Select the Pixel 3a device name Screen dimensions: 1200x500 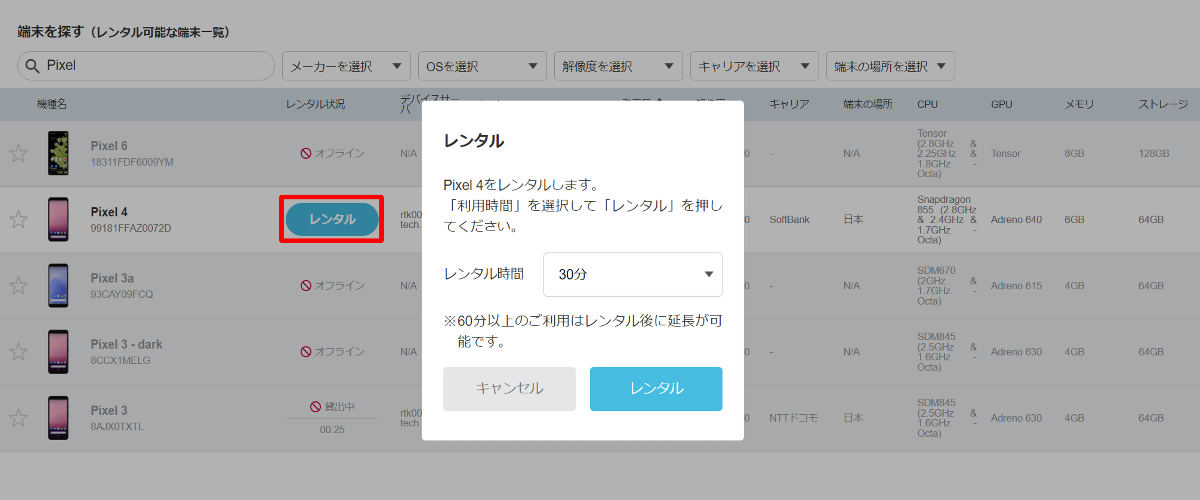[x=112, y=278]
